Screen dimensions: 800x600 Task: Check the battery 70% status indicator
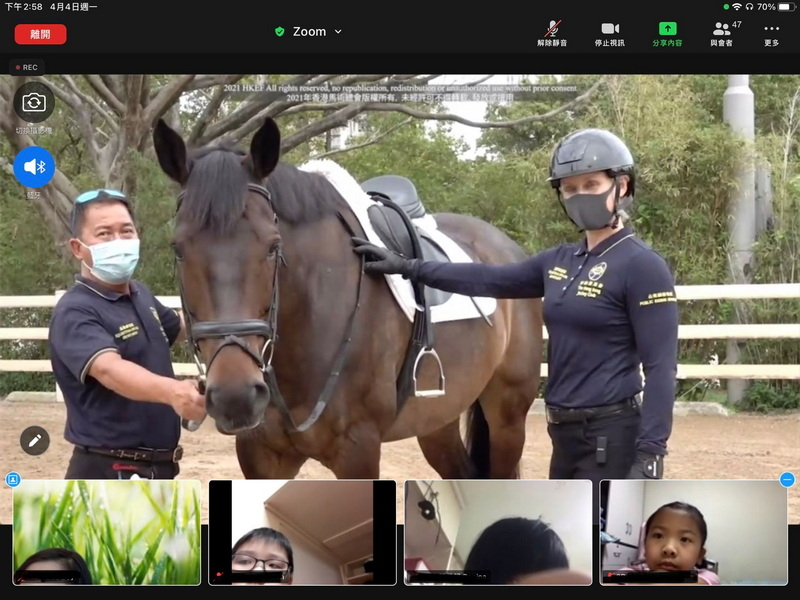(774, 7)
